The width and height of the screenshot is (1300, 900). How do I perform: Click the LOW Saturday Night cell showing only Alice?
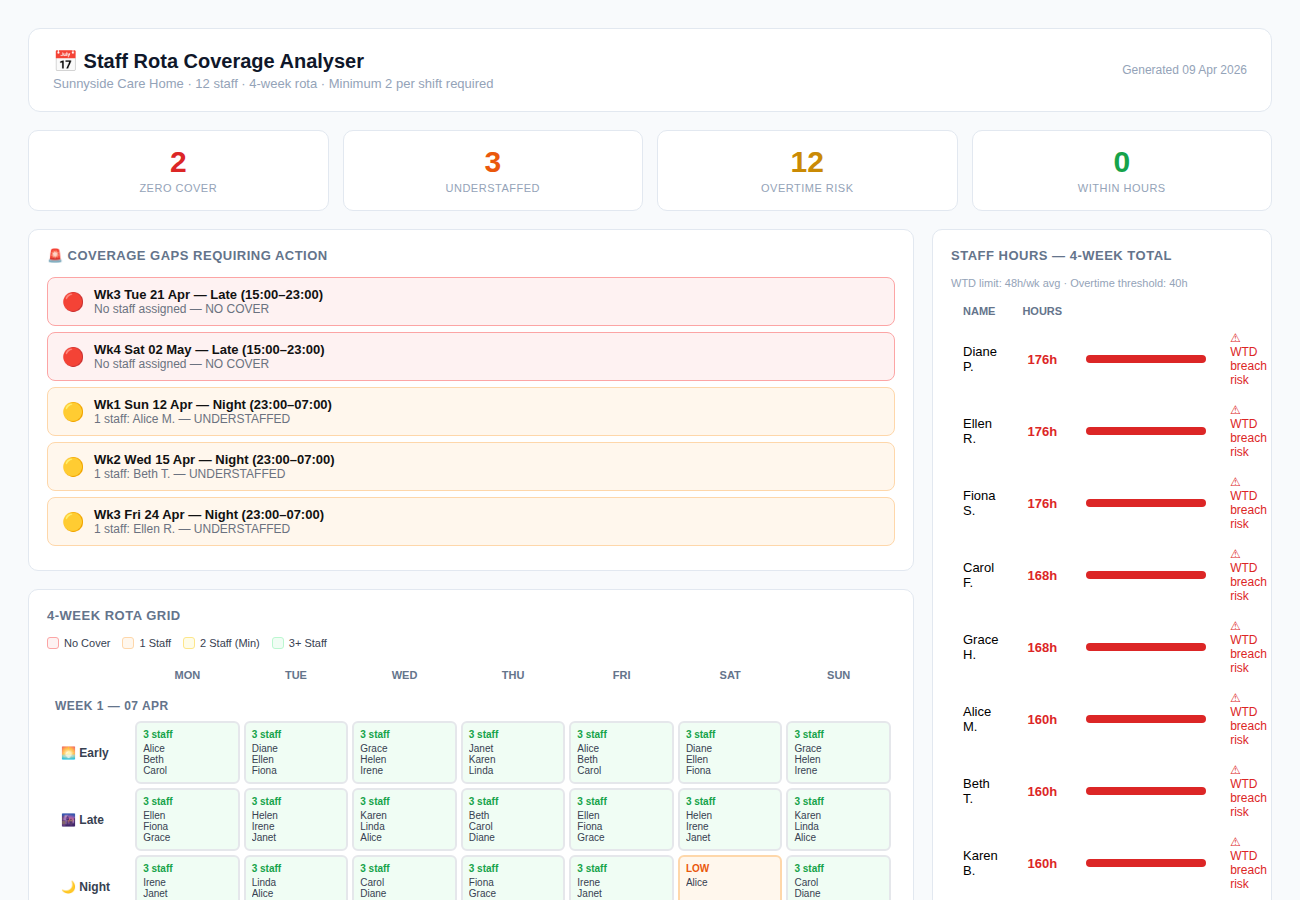point(730,877)
